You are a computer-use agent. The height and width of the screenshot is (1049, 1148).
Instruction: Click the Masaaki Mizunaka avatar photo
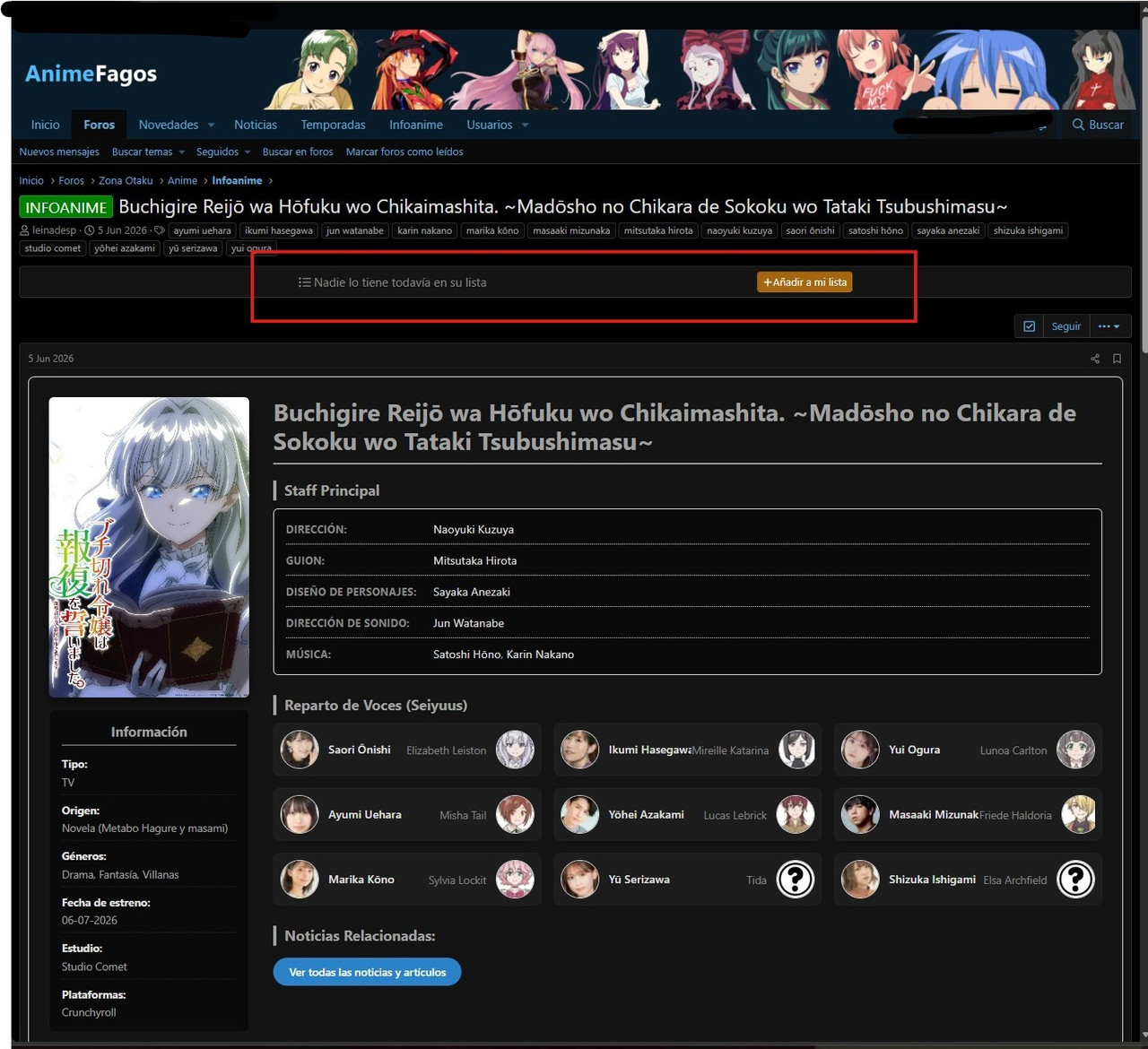tap(860, 814)
